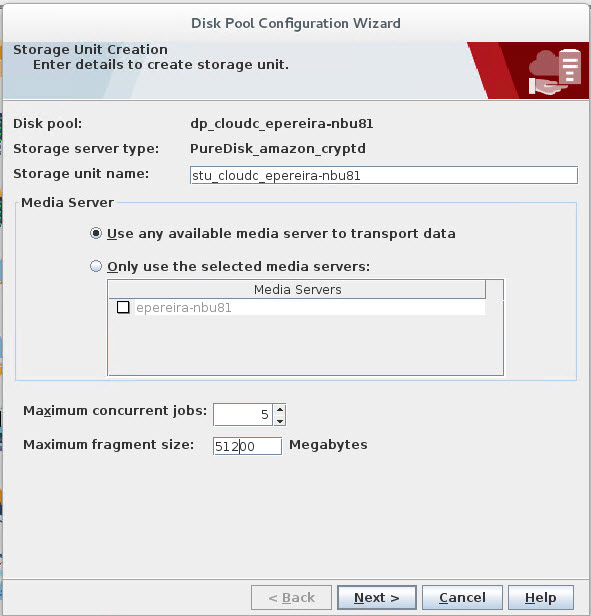Click the Cancel button
This screenshot has width=591, height=616.
point(462,598)
